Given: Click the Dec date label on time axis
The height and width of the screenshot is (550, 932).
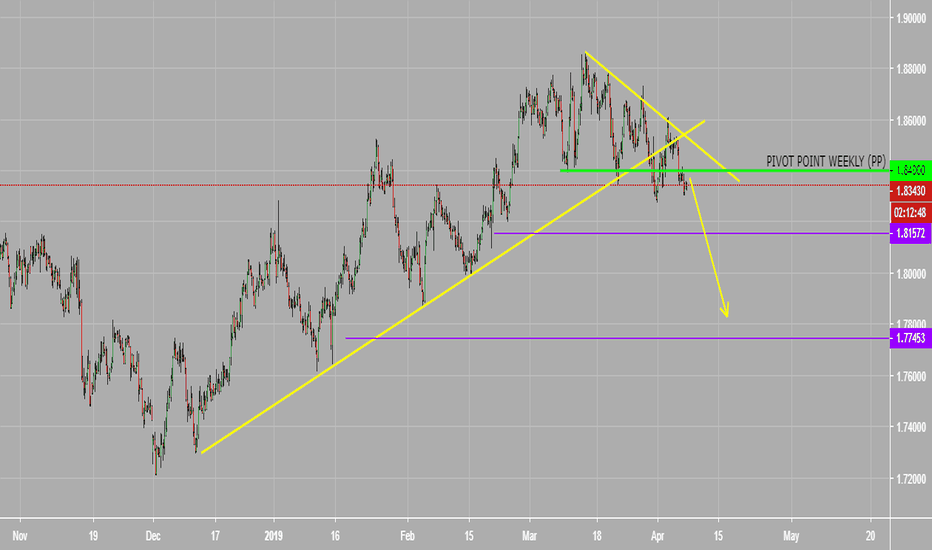Looking at the screenshot, I should [x=153, y=536].
